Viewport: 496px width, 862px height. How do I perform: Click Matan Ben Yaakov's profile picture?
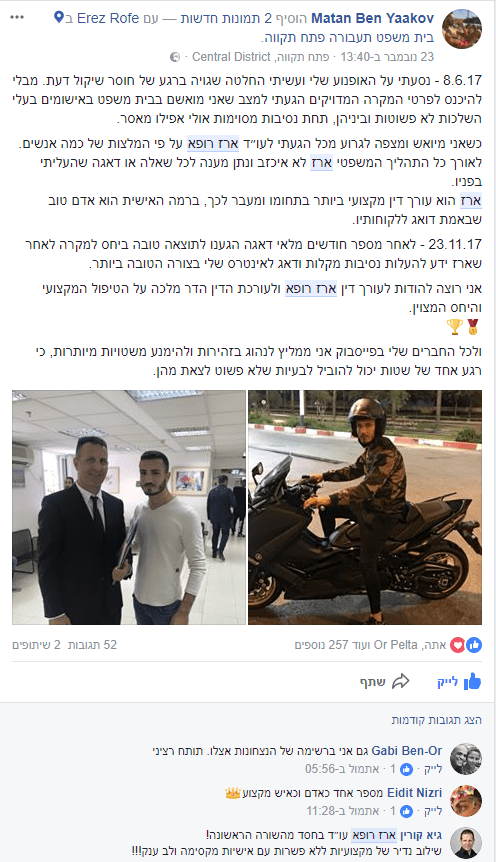pos(461,29)
